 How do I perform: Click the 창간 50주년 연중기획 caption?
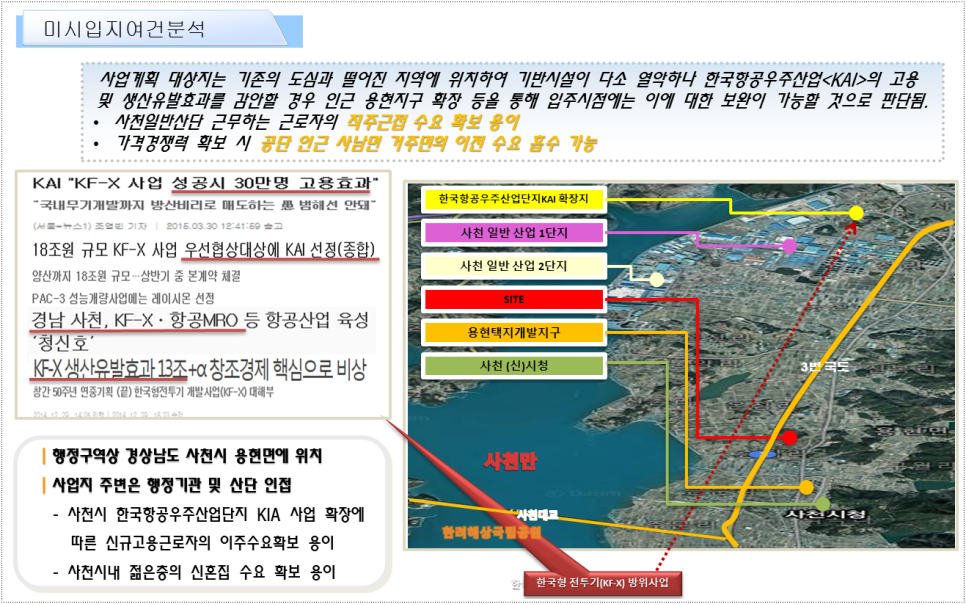pos(153,392)
